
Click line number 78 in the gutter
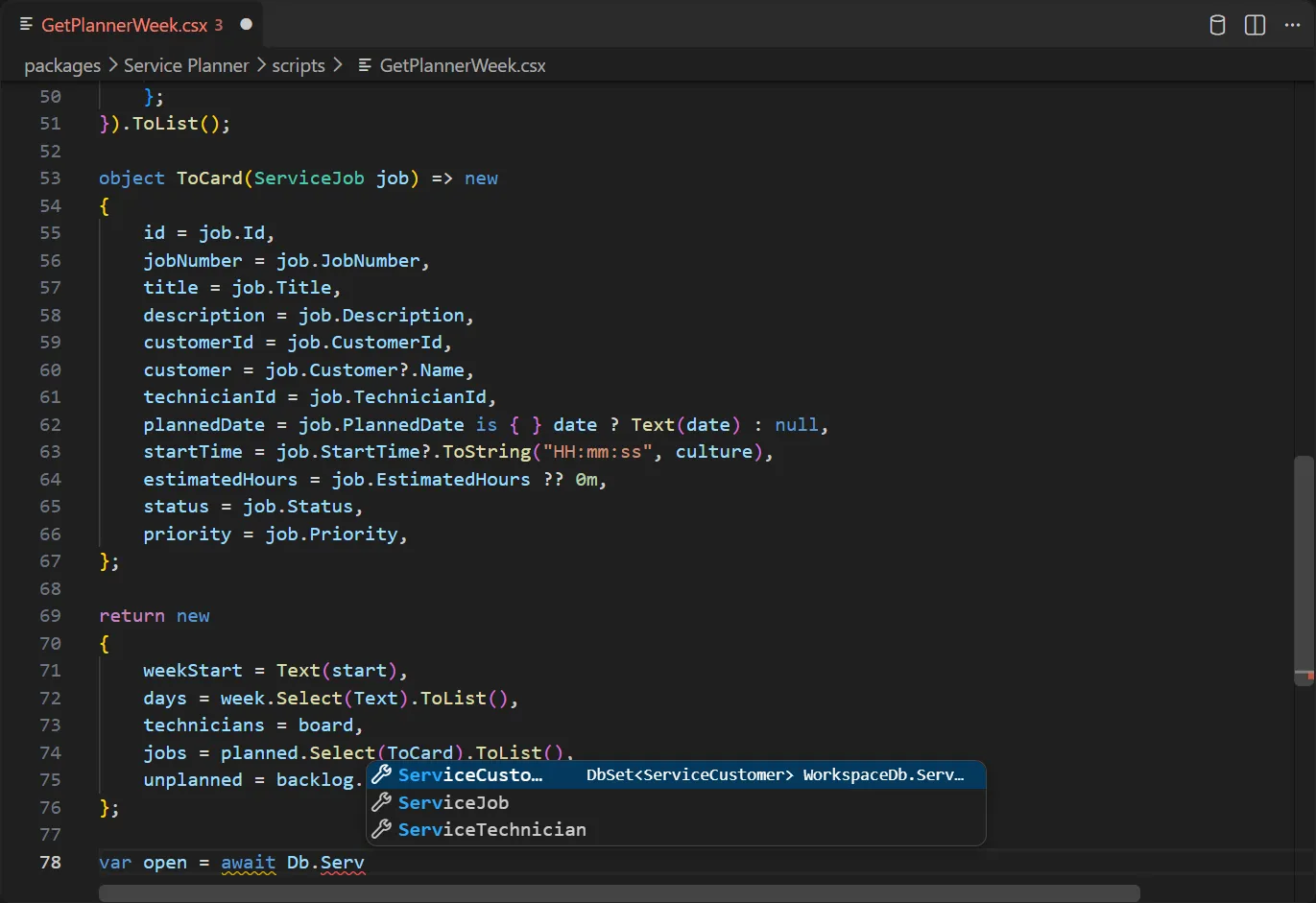[50, 863]
